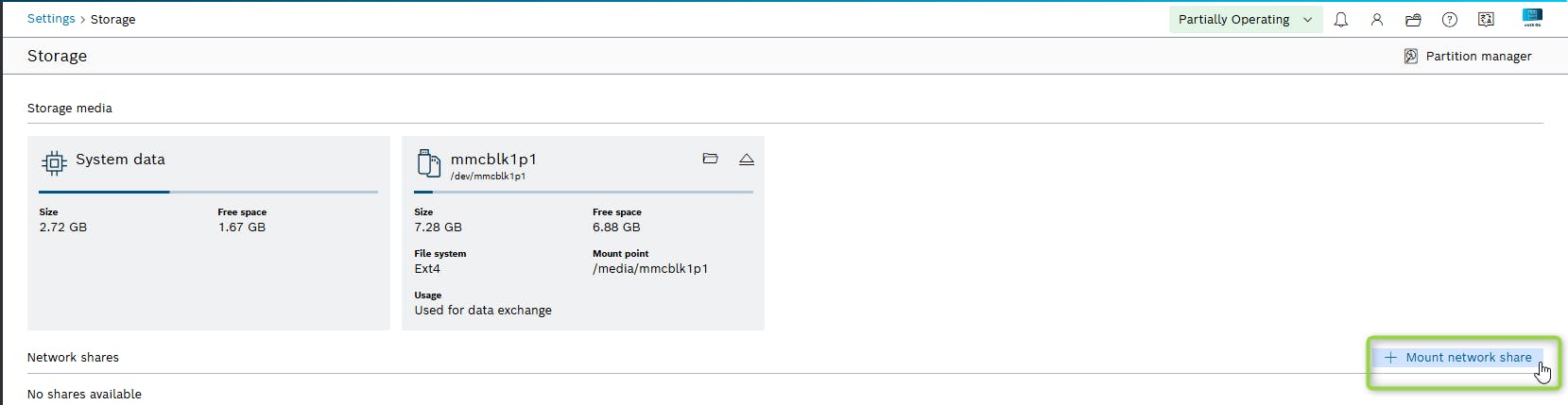Open the user account icon
The width and height of the screenshot is (1568, 405).
pos(1377,20)
